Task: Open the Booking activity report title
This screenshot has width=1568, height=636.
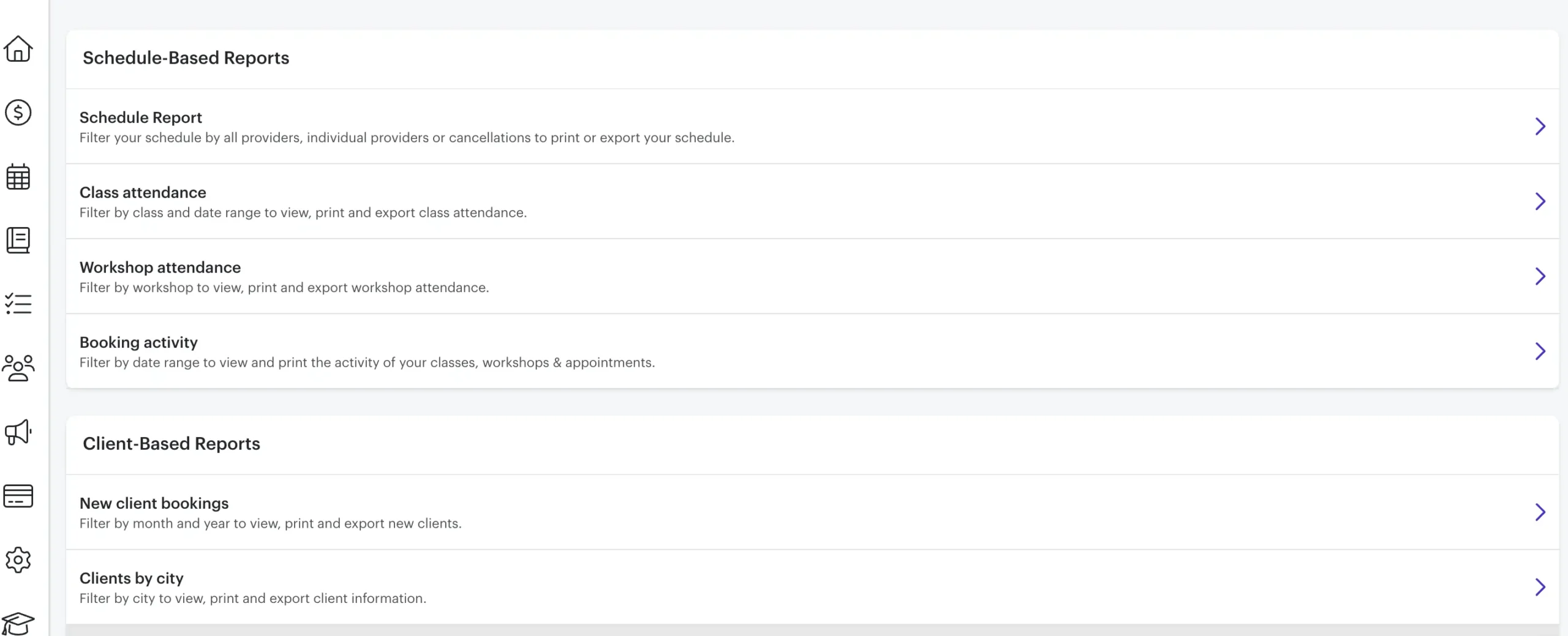Action: [x=138, y=342]
